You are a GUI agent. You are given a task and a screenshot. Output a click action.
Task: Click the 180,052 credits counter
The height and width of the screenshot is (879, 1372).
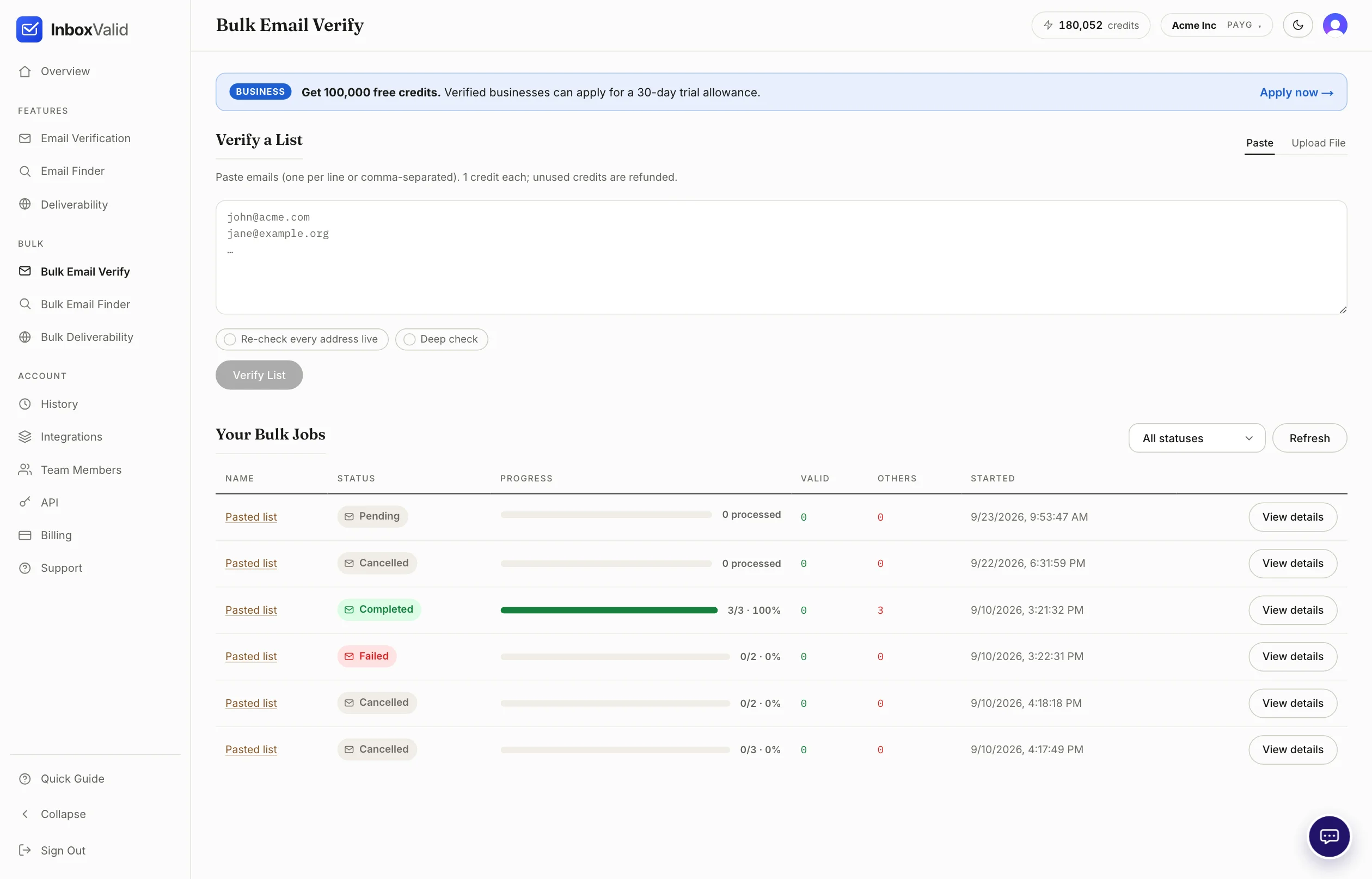coord(1091,25)
